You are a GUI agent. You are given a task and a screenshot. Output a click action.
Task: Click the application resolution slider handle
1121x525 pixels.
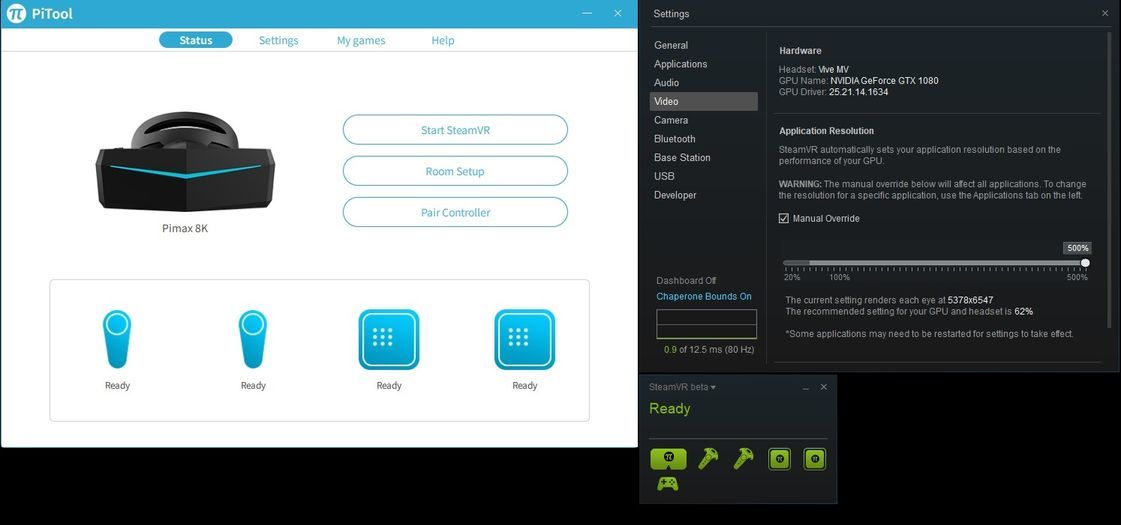pos(1085,263)
